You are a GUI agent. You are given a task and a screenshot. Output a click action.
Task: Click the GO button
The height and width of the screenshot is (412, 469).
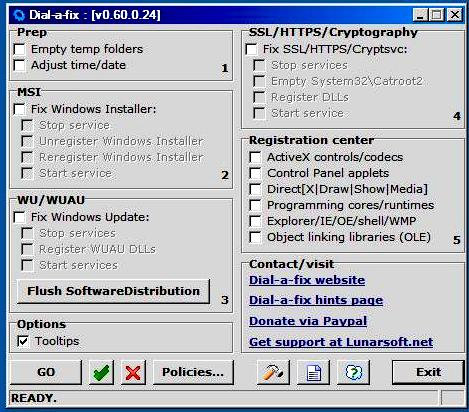pyautogui.click(x=46, y=372)
